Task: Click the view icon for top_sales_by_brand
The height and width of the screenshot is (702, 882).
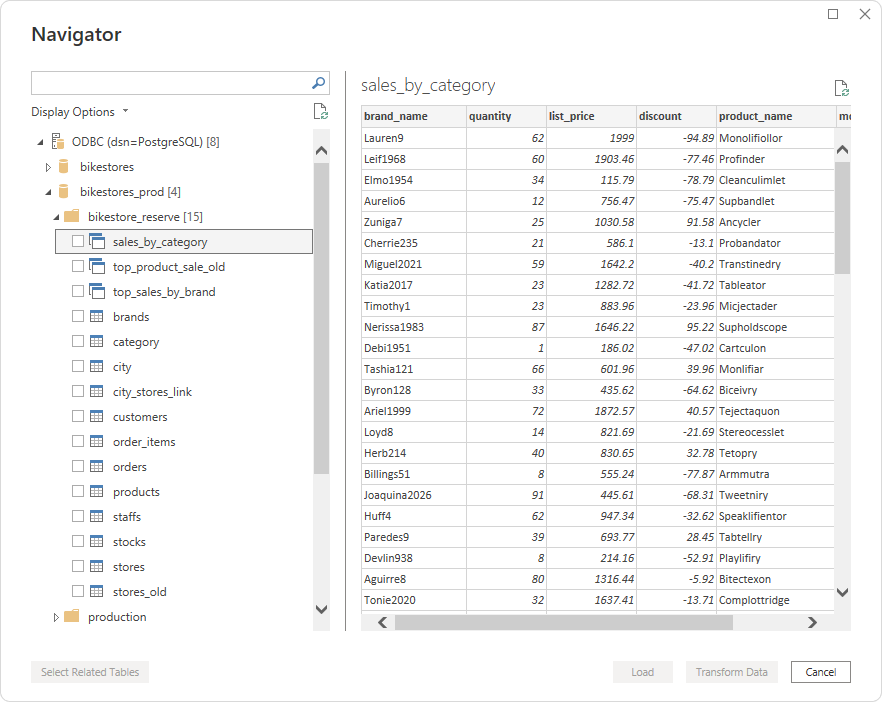Action: [x=97, y=292]
